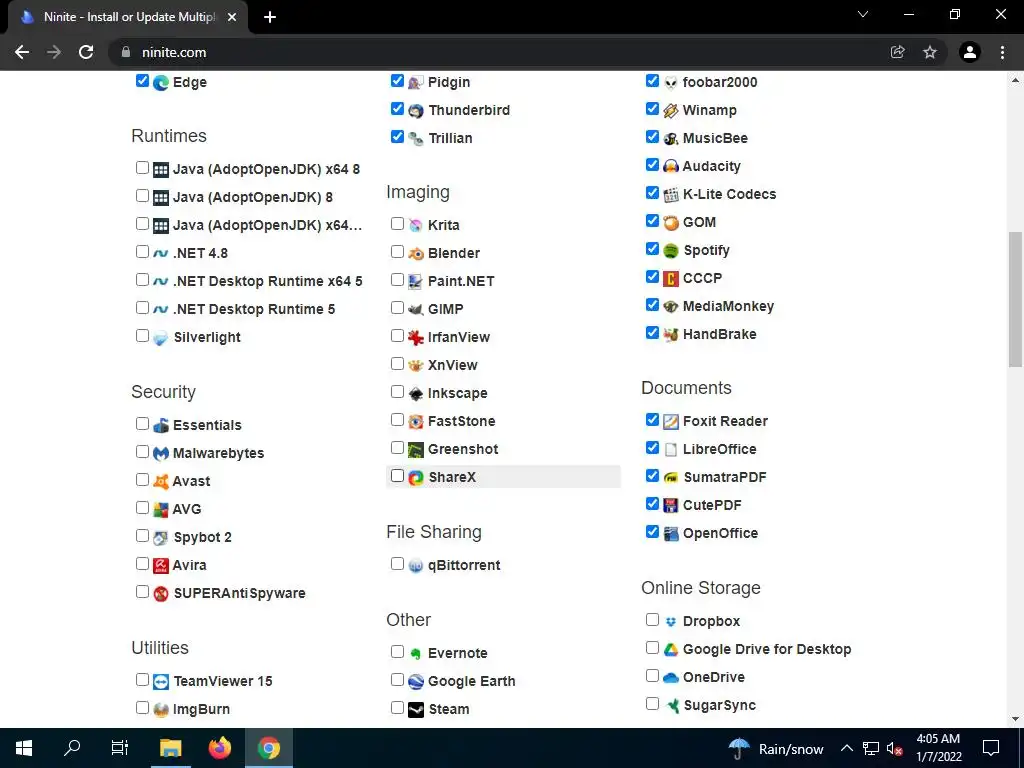Open the Windows Start menu
The width and height of the screenshot is (1024, 768).
pos(24,748)
